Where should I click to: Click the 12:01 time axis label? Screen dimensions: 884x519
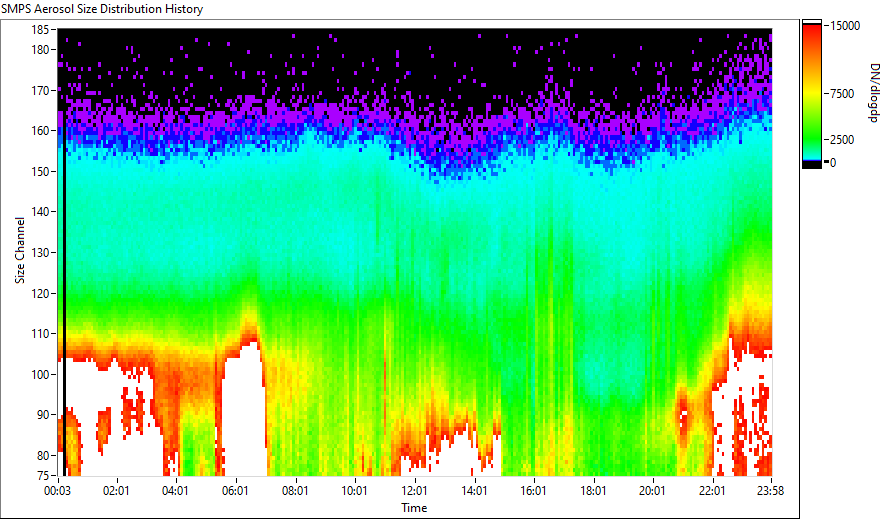pos(414,491)
